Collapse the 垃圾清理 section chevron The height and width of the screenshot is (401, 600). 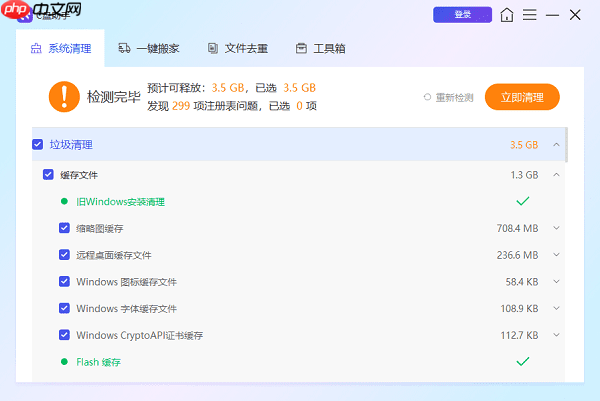click(x=556, y=145)
